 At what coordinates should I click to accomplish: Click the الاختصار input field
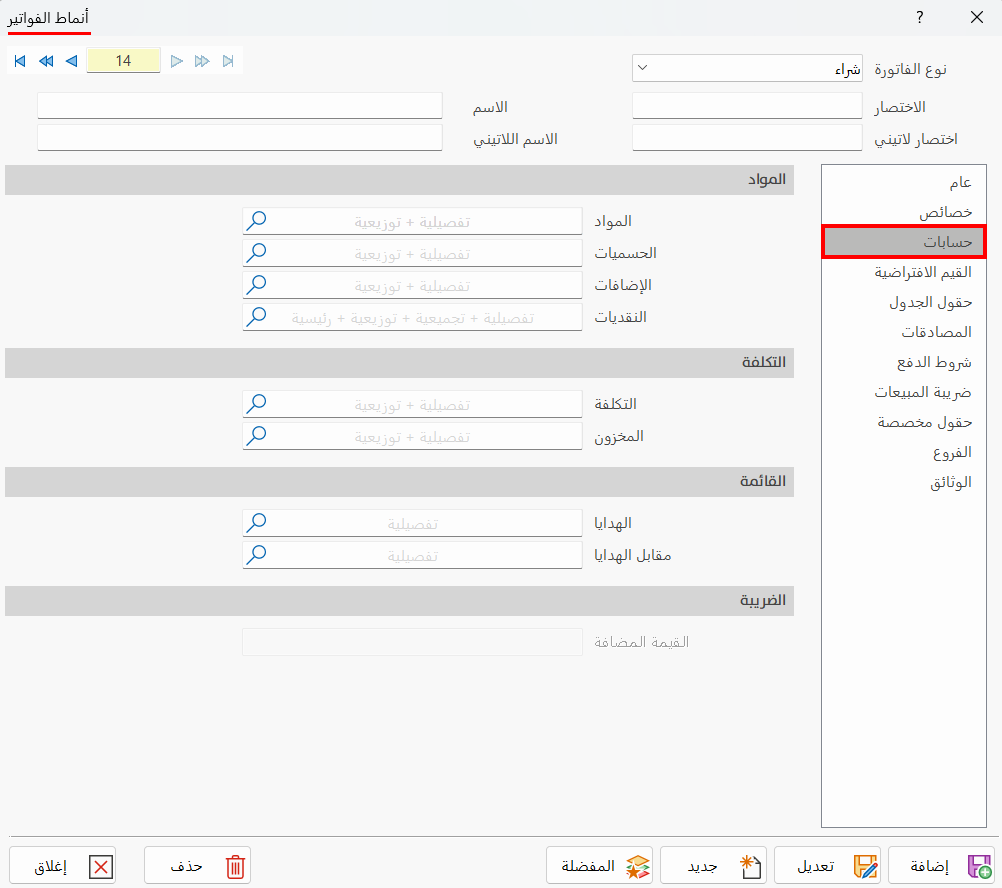point(747,105)
